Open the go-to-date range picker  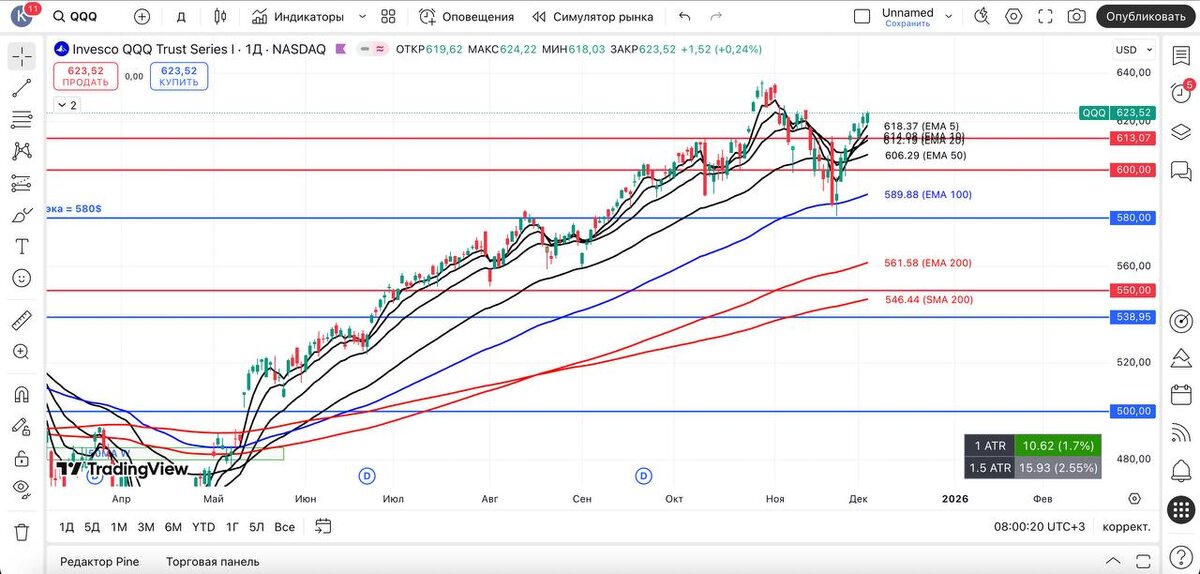[x=323, y=526]
